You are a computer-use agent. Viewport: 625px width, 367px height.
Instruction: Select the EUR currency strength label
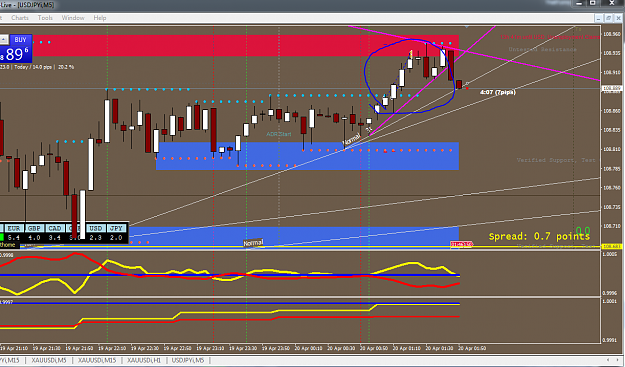point(14,228)
